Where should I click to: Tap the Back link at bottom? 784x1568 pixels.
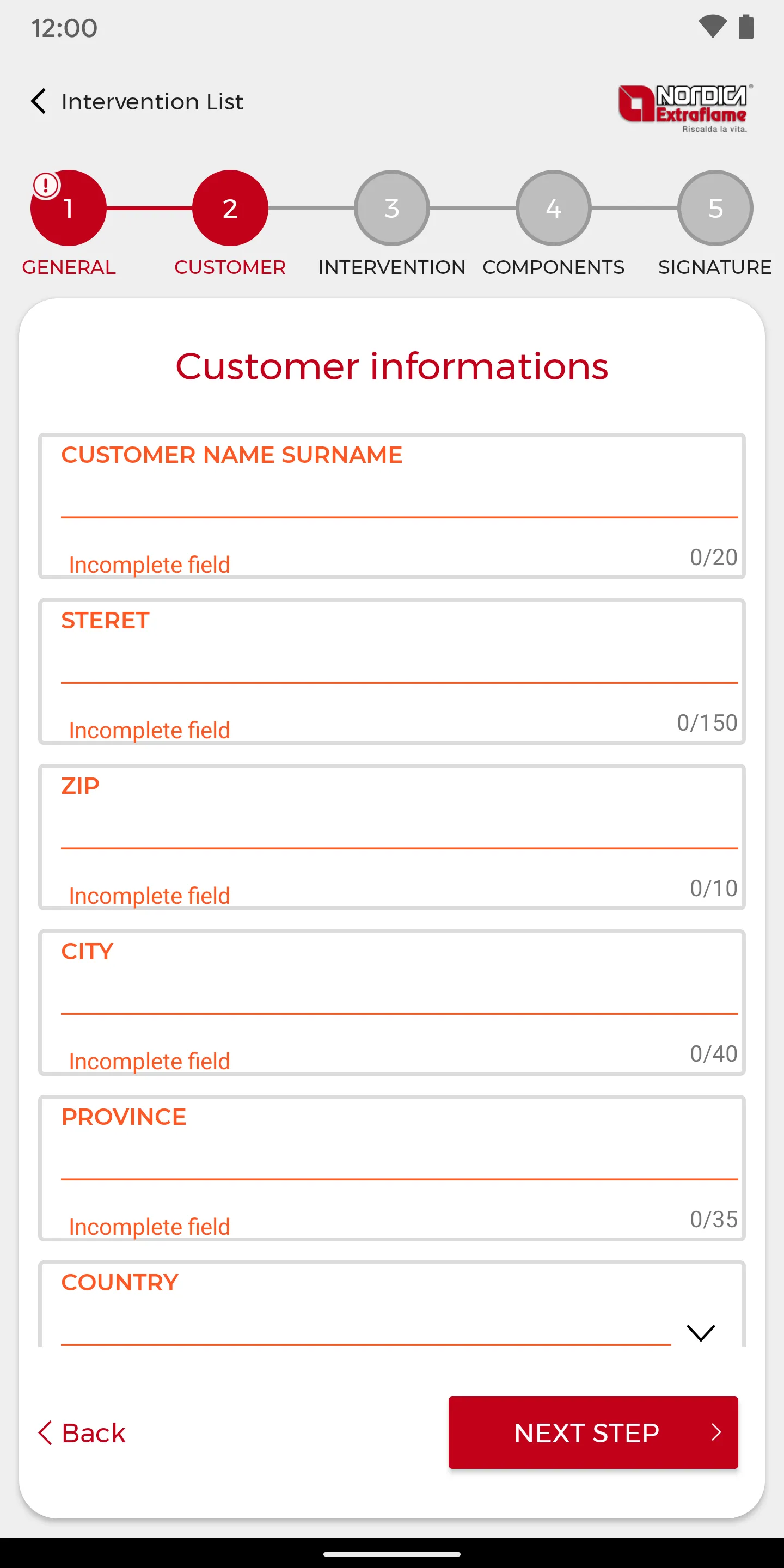[82, 1433]
